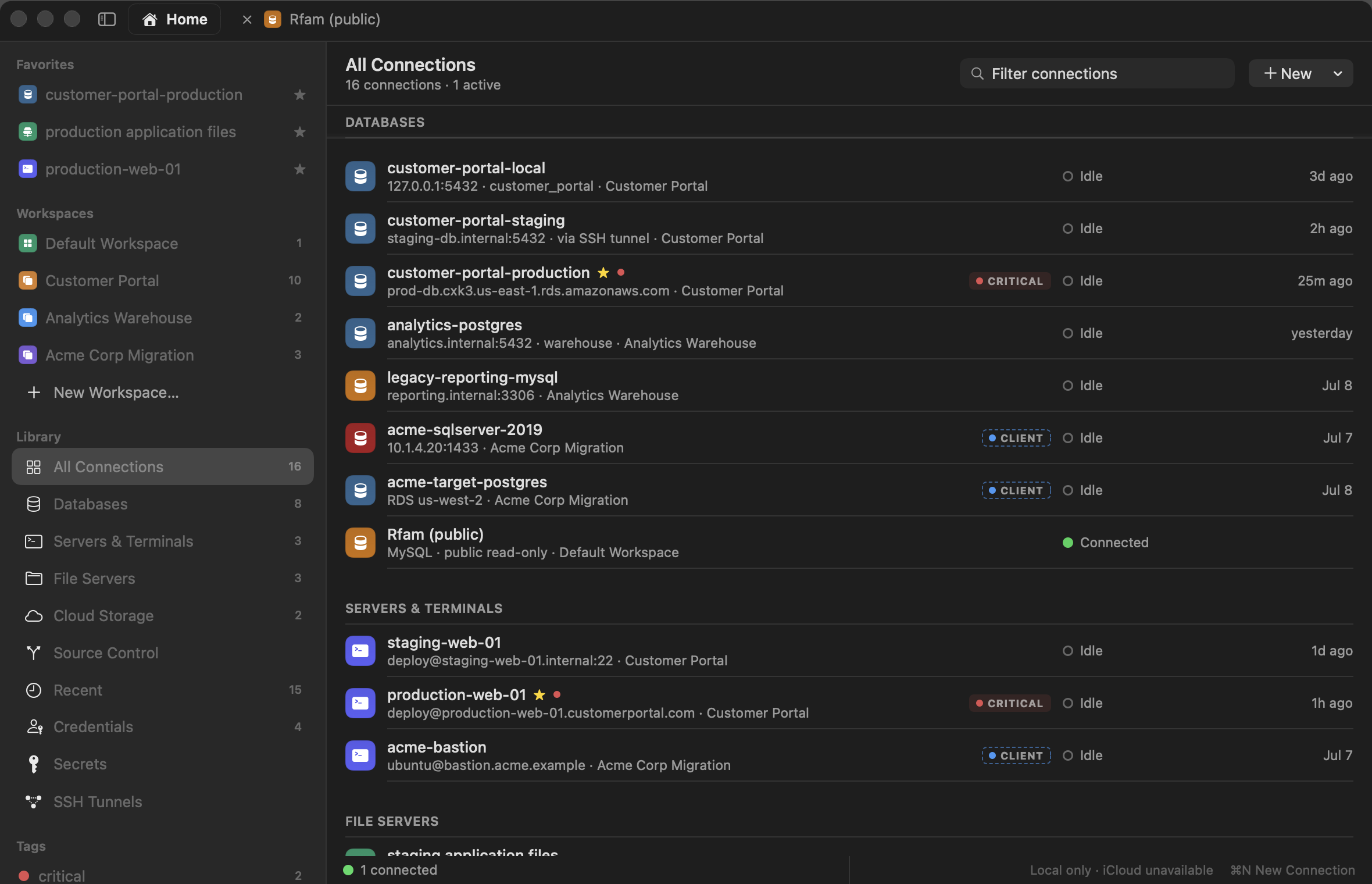Open the Customer Portal workspace
This screenshot has height=884, width=1372.
click(x=163, y=280)
